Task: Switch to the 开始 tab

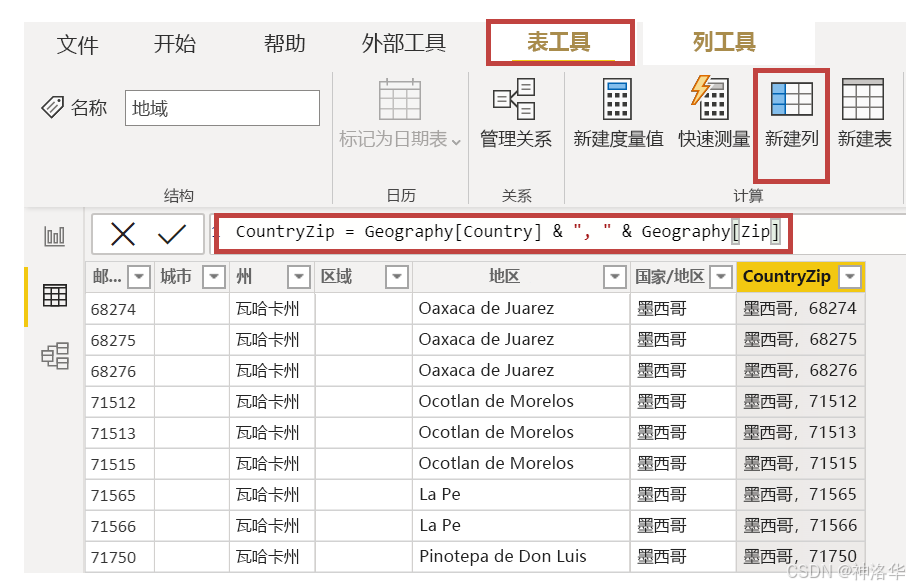Action: click(174, 43)
